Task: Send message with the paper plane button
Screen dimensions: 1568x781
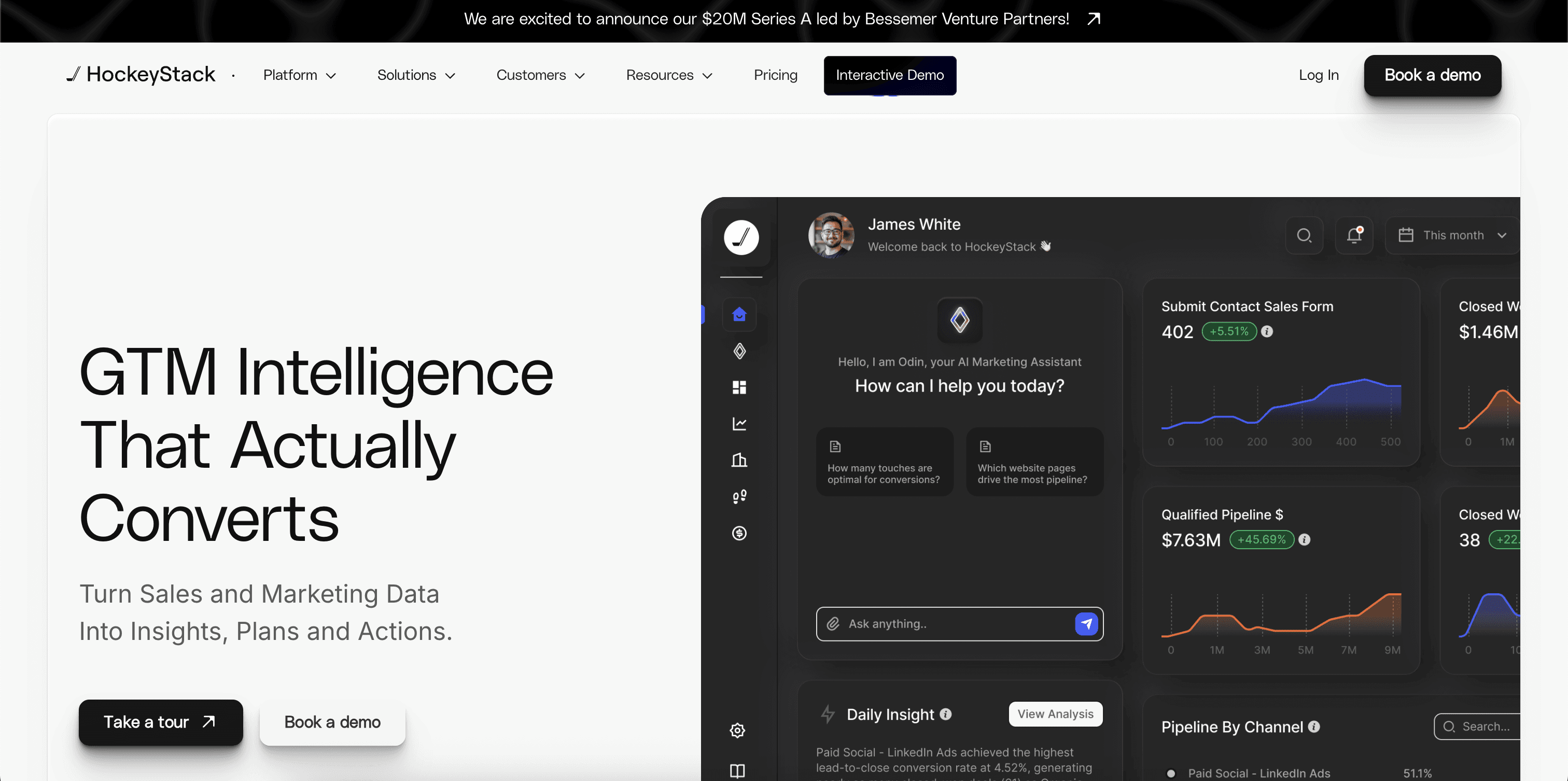Action: coord(1086,623)
